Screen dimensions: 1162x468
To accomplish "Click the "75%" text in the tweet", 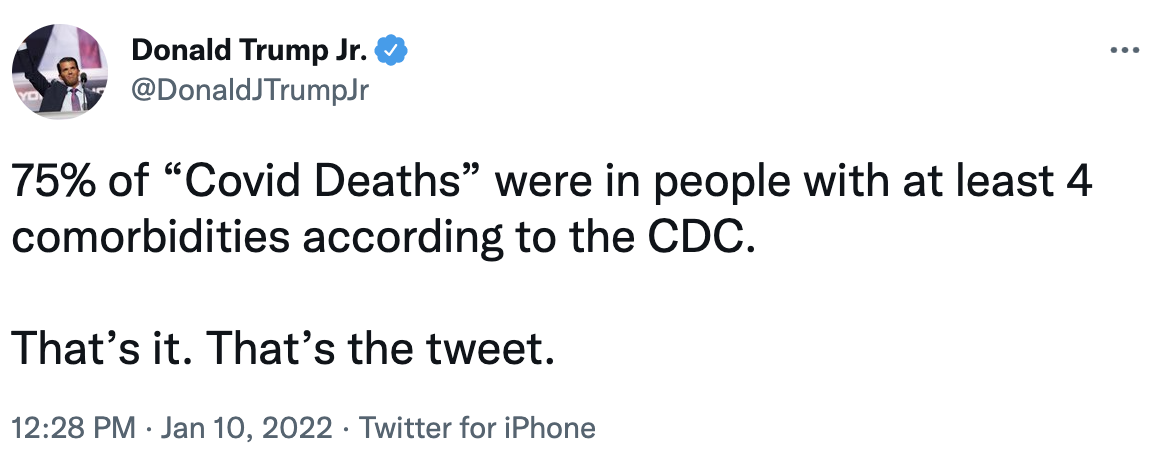I will (x=53, y=185).
